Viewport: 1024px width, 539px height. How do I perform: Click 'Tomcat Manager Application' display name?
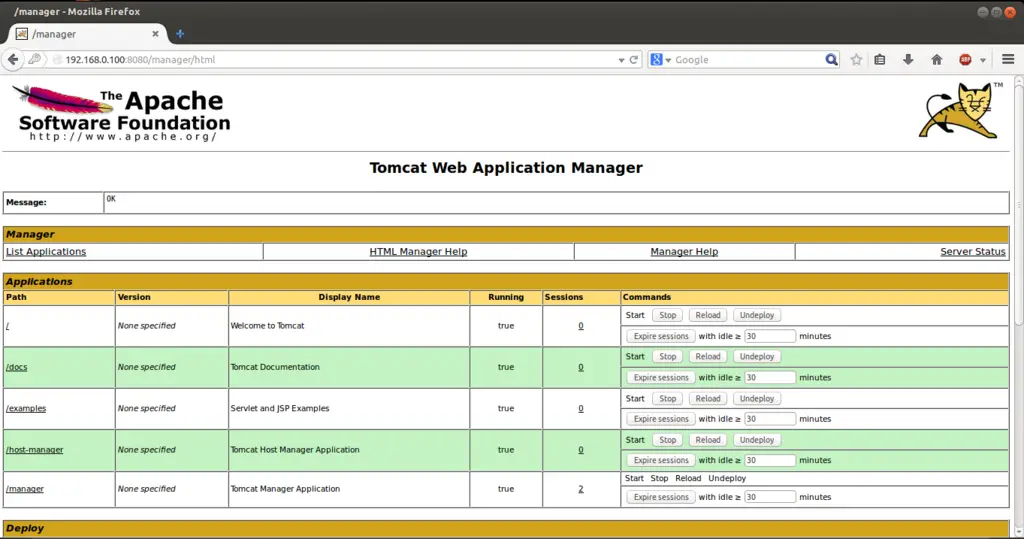[x=285, y=489]
